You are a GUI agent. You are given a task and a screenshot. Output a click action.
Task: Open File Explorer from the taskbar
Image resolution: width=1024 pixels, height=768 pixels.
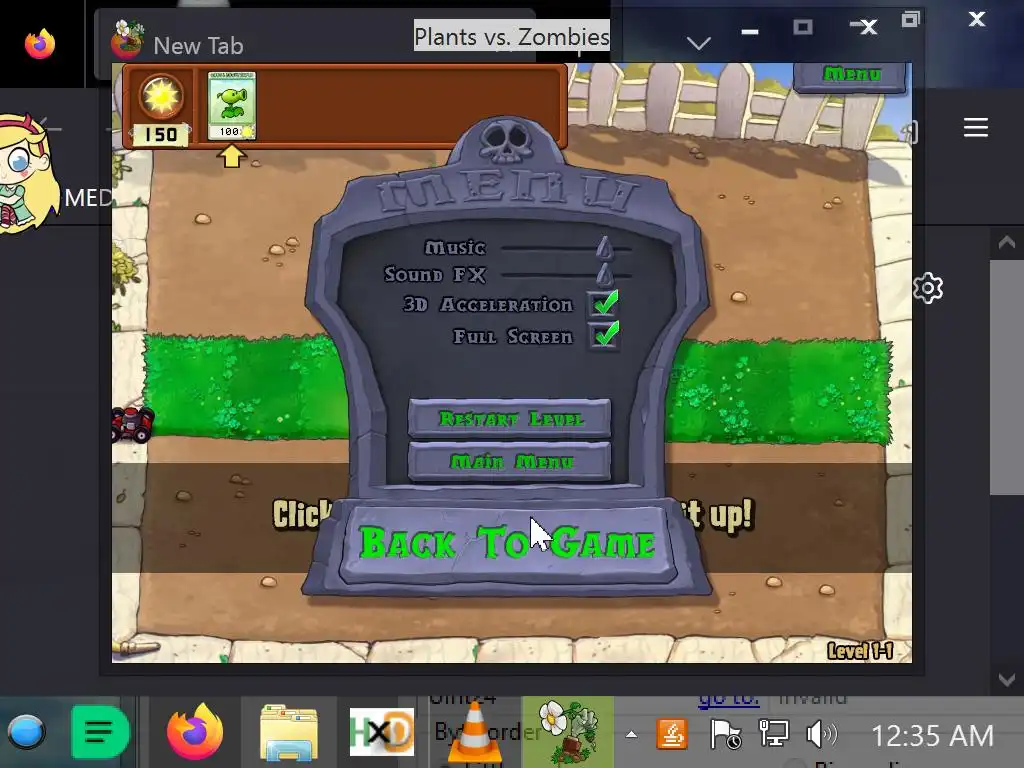288,732
